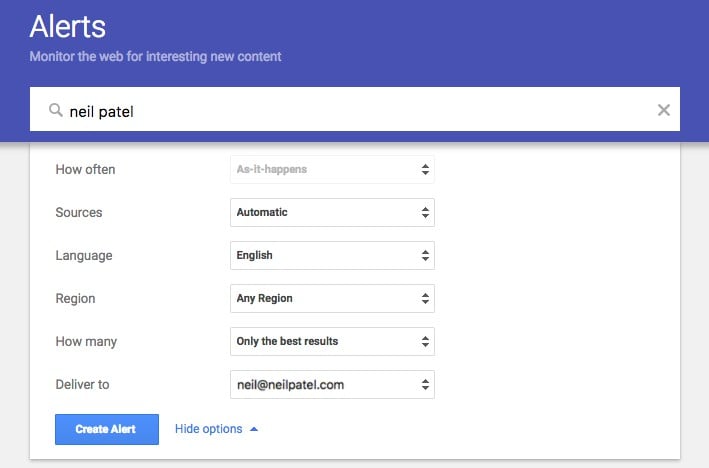Image resolution: width=709 pixels, height=468 pixels.
Task: Click the Hide options up-arrow icon
Action: (254, 429)
